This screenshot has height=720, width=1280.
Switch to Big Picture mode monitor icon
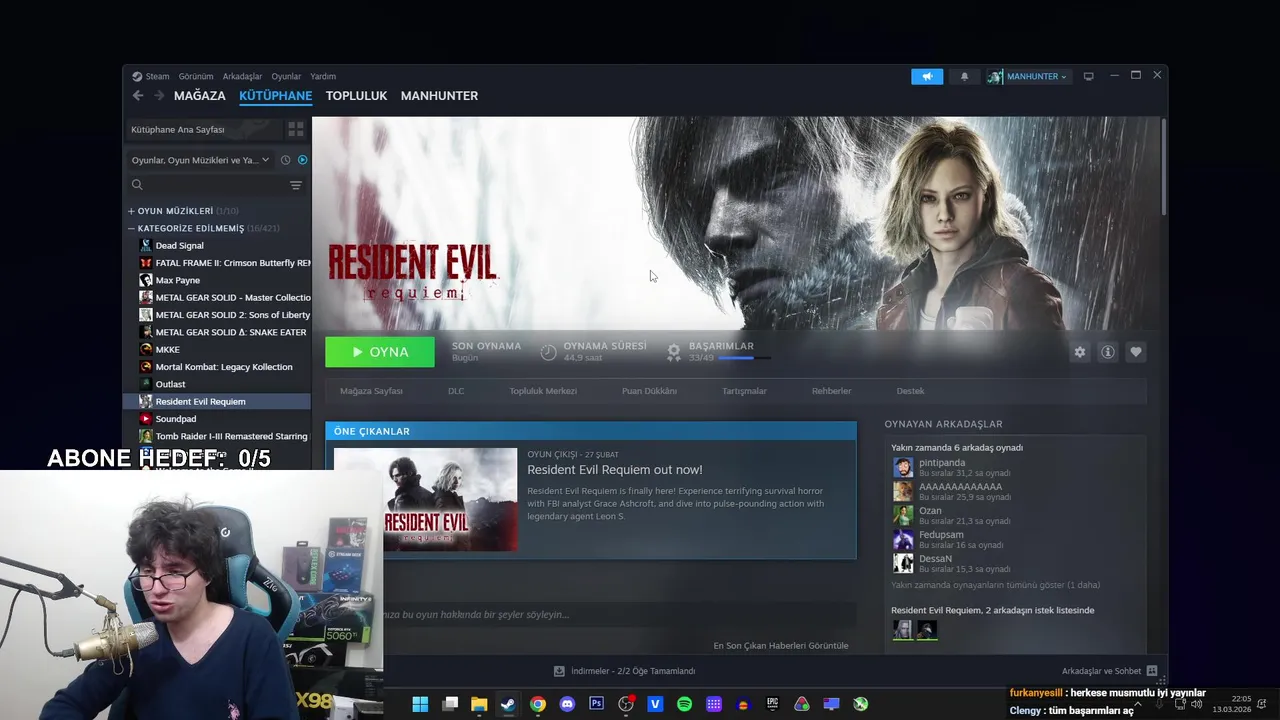coord(1088,76)
